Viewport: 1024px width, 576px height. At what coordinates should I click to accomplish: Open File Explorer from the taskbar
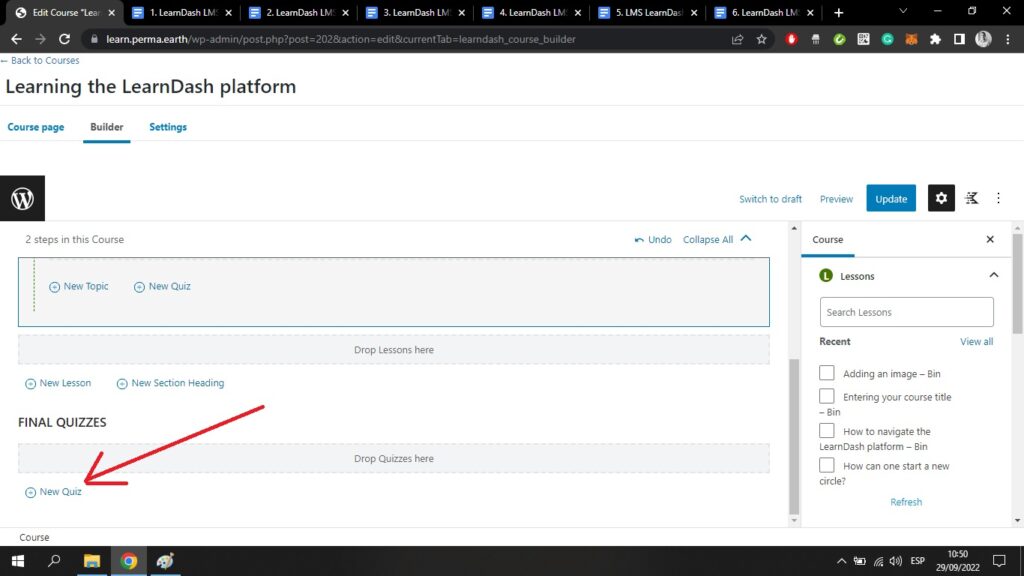click(x=91, y=561)
